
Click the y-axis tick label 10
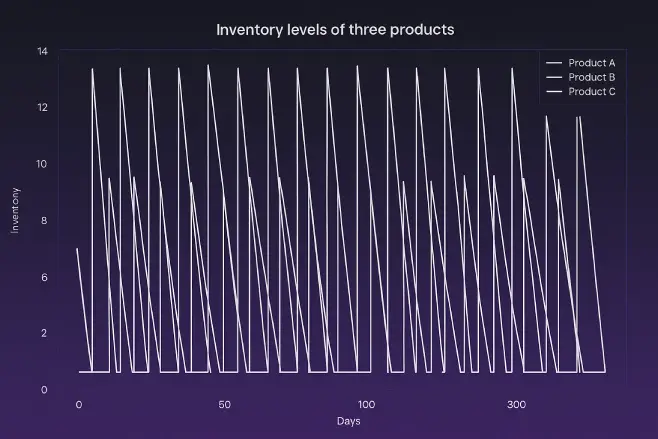click(42, 164)
